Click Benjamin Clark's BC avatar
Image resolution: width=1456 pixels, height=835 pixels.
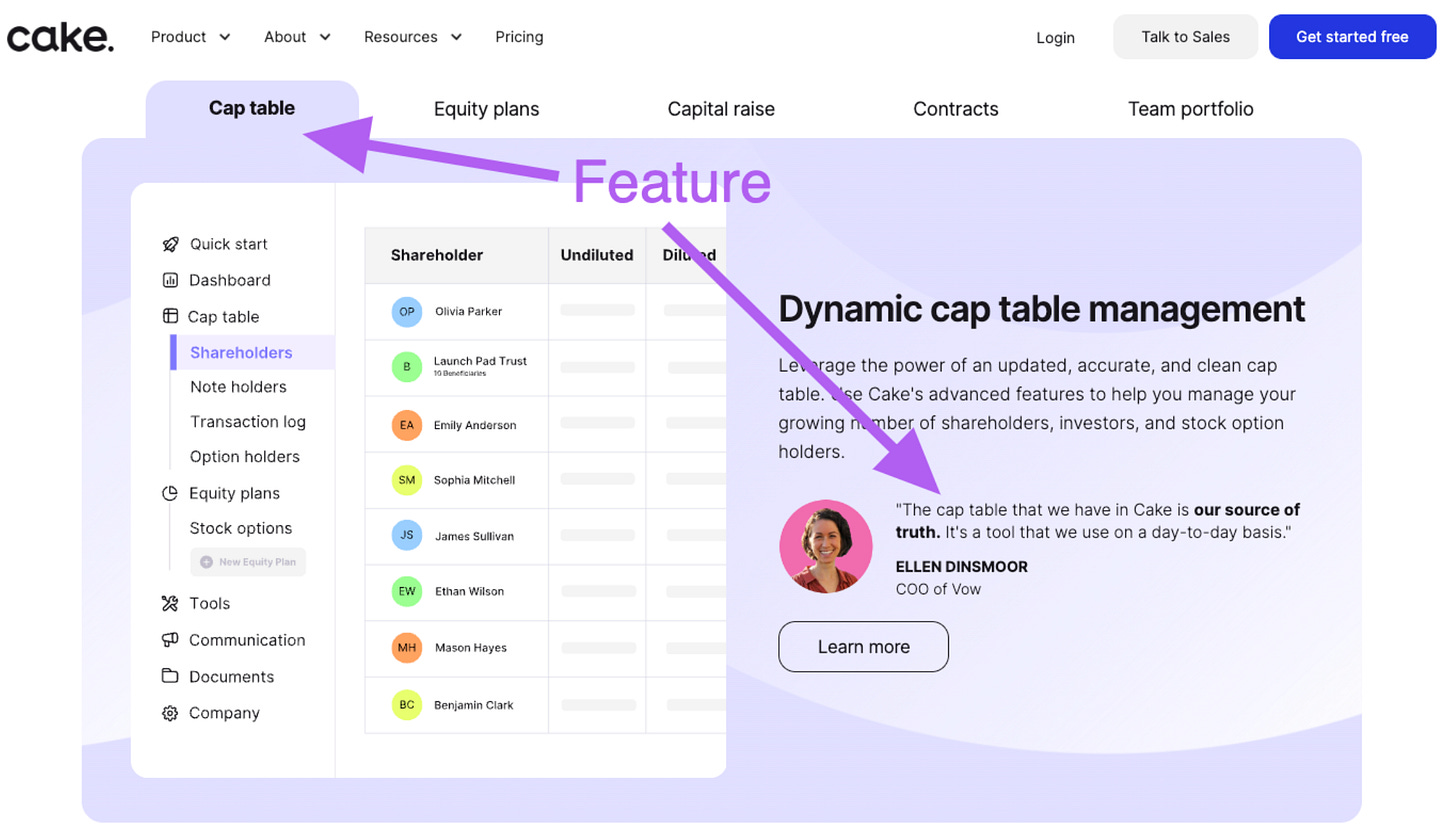click(x=407, y=705)
